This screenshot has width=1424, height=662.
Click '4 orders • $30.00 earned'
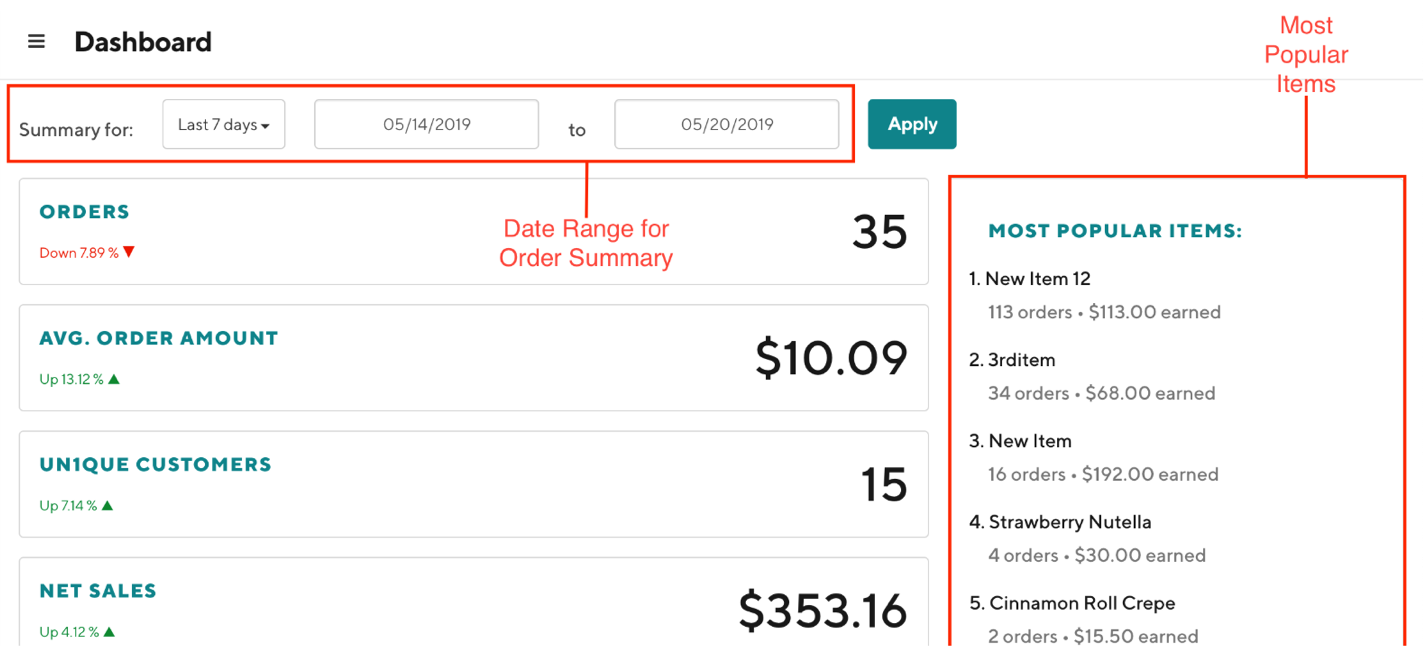click(1097, 555)
